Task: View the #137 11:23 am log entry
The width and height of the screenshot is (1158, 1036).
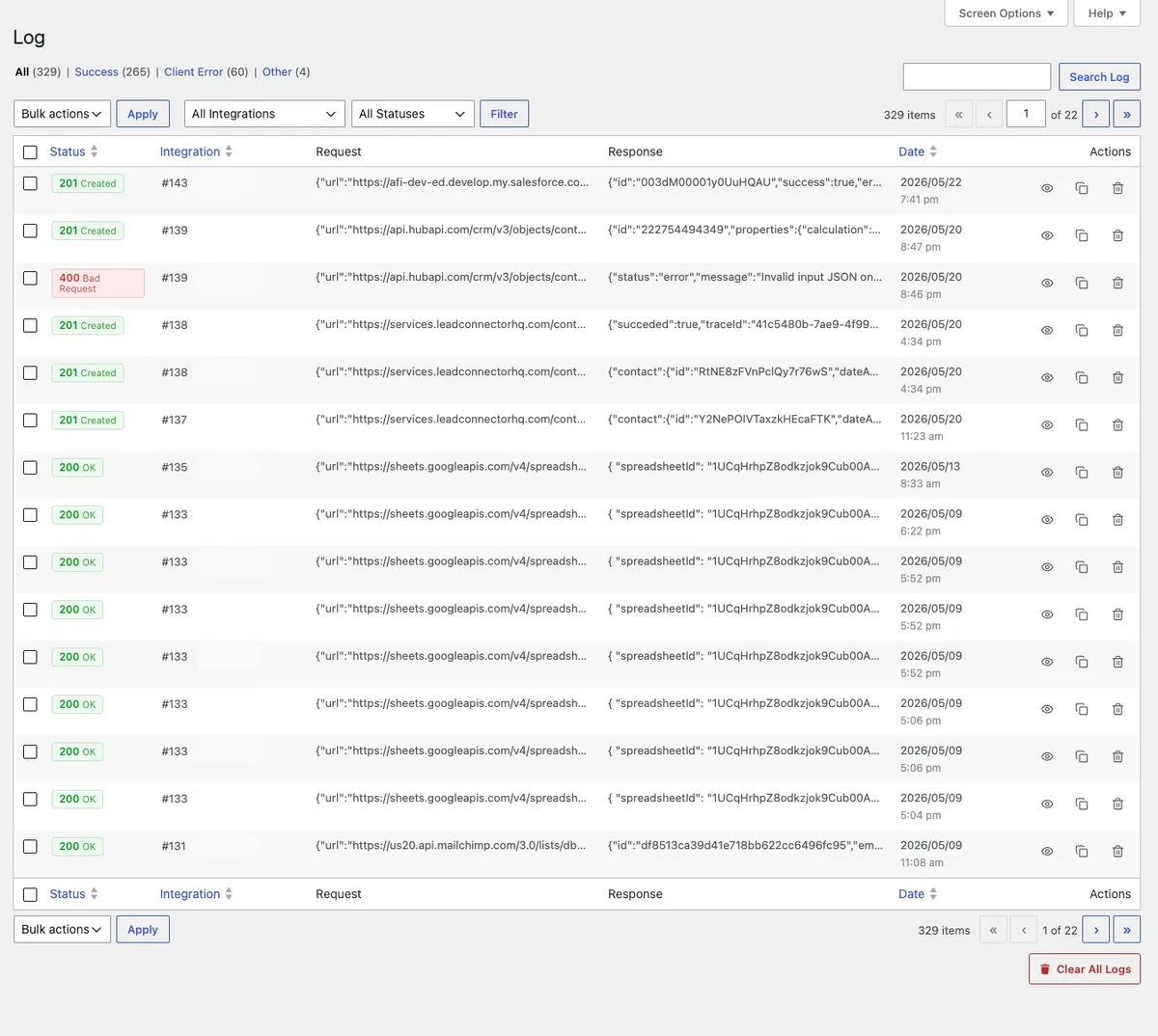Action: pos(1047,424)
